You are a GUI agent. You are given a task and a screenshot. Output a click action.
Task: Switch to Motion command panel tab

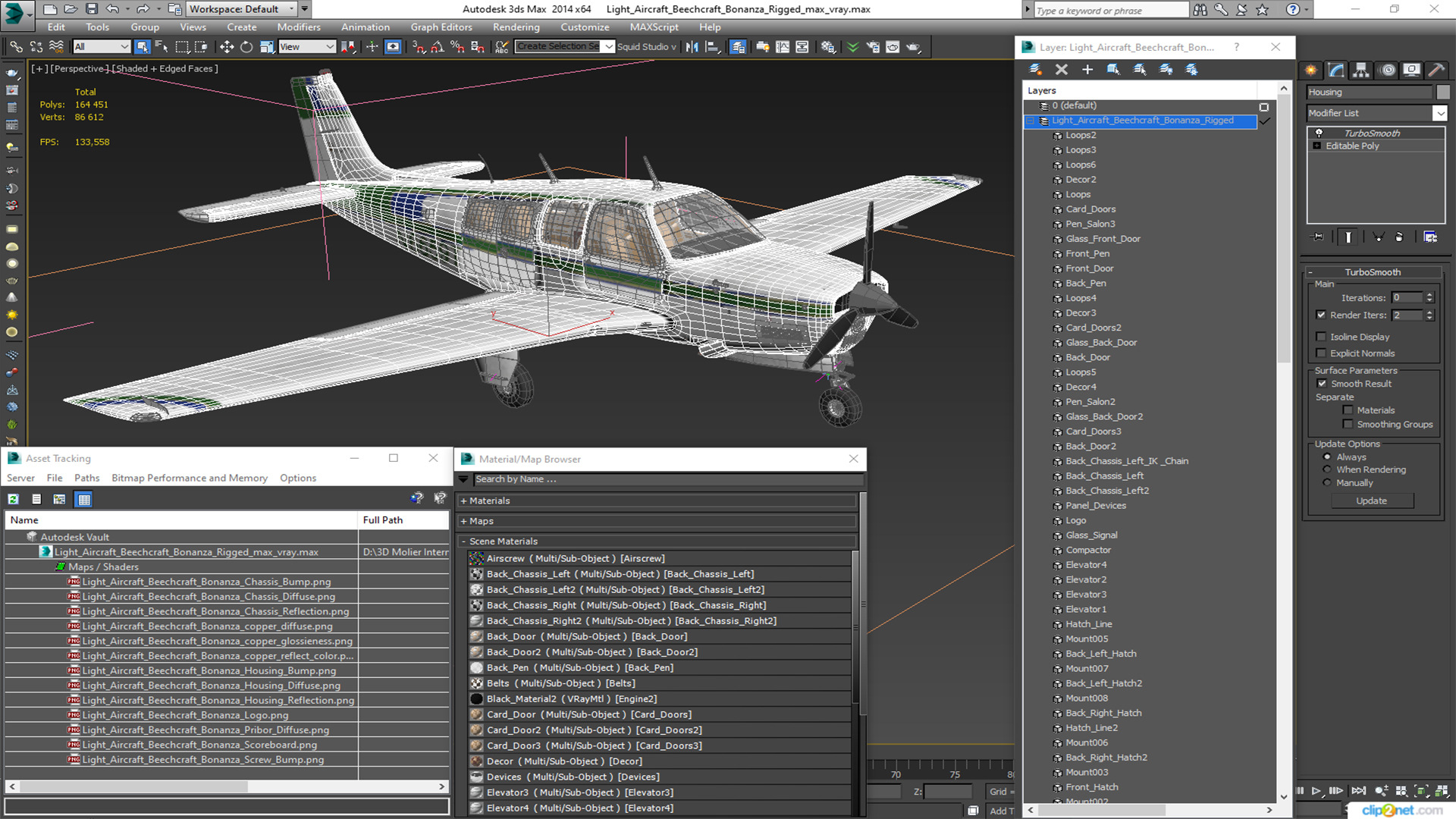click(1388, 70)
